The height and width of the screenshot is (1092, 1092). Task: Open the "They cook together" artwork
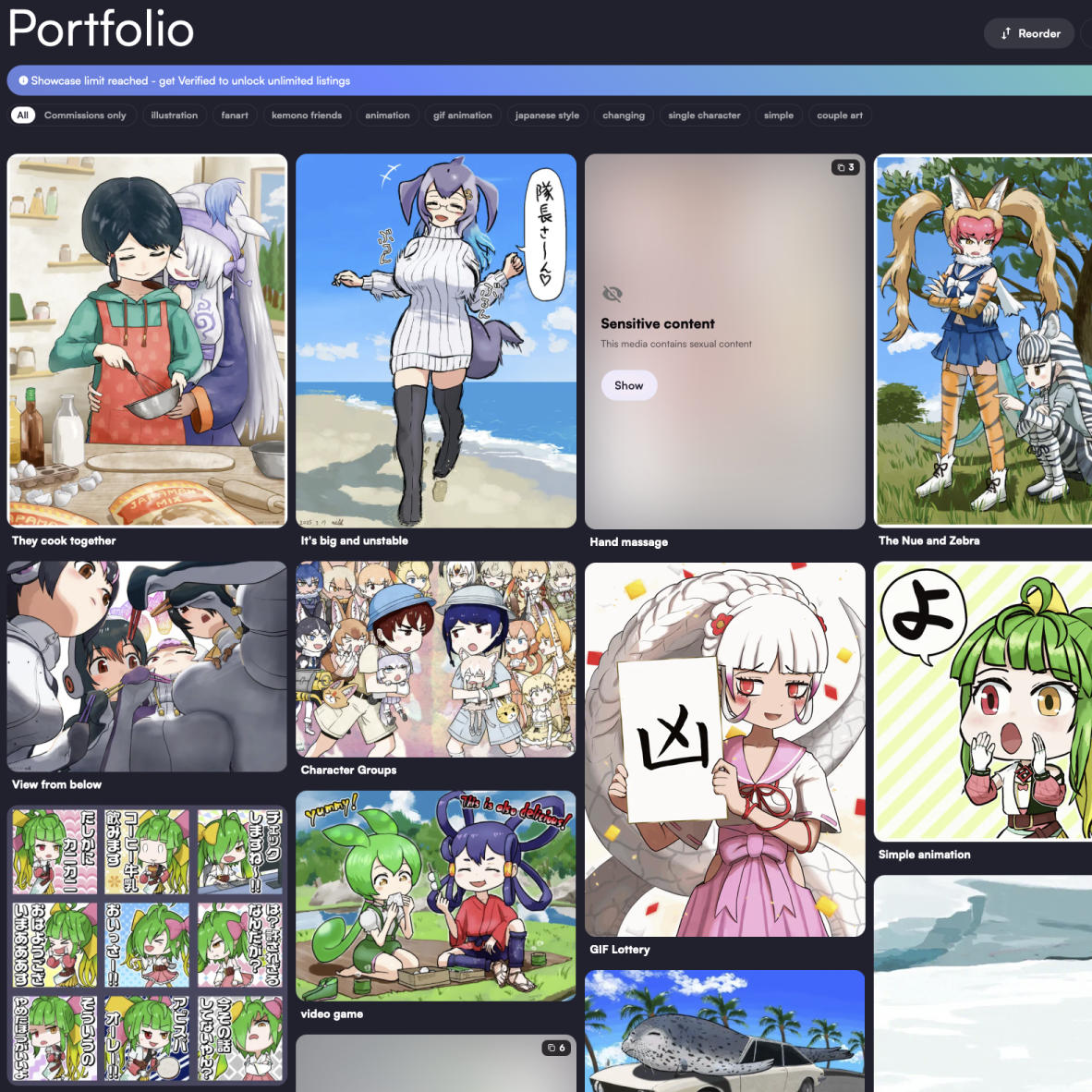(147, 342)
